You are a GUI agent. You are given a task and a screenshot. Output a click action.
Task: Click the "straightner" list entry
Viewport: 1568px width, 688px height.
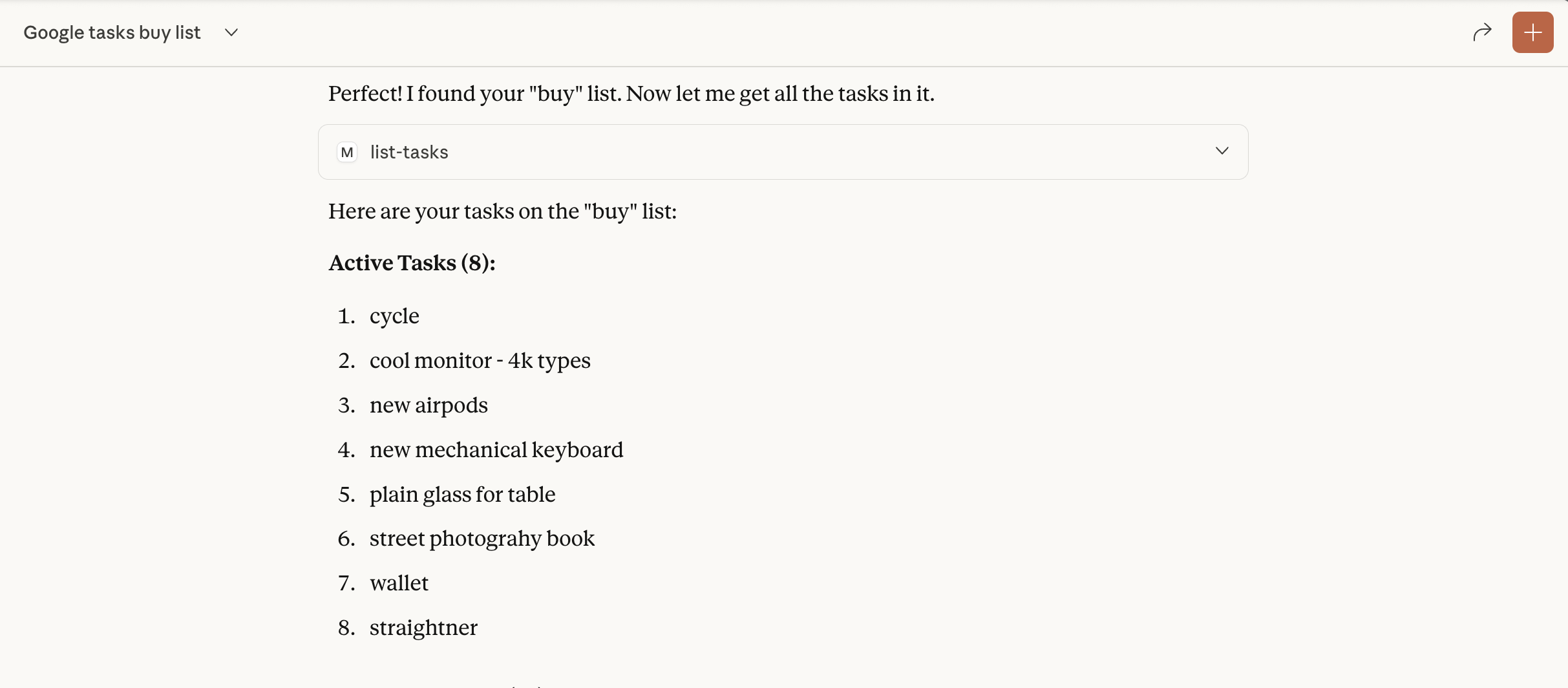click(423, 628)
